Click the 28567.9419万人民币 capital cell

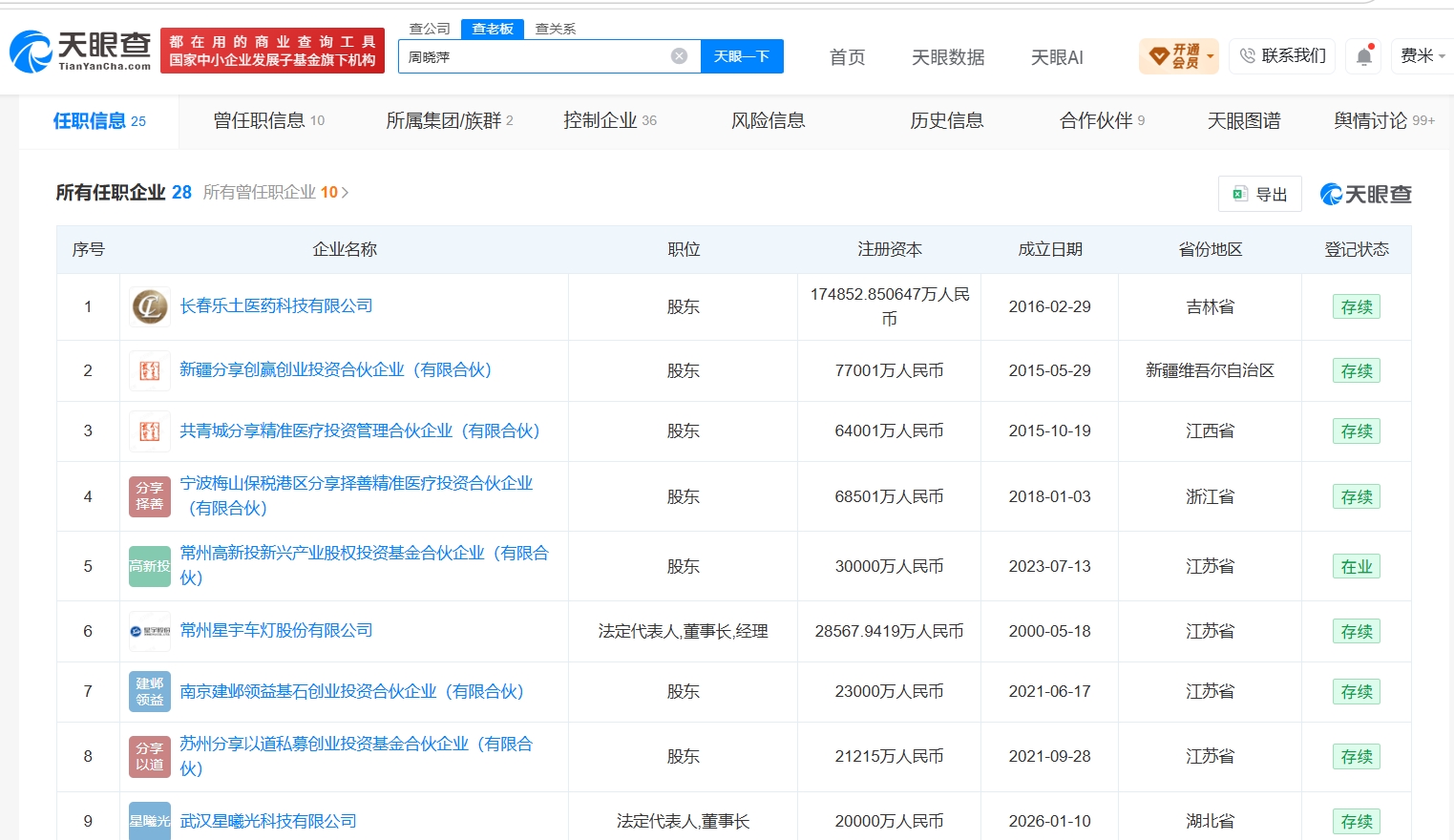[x=890, y=631]
